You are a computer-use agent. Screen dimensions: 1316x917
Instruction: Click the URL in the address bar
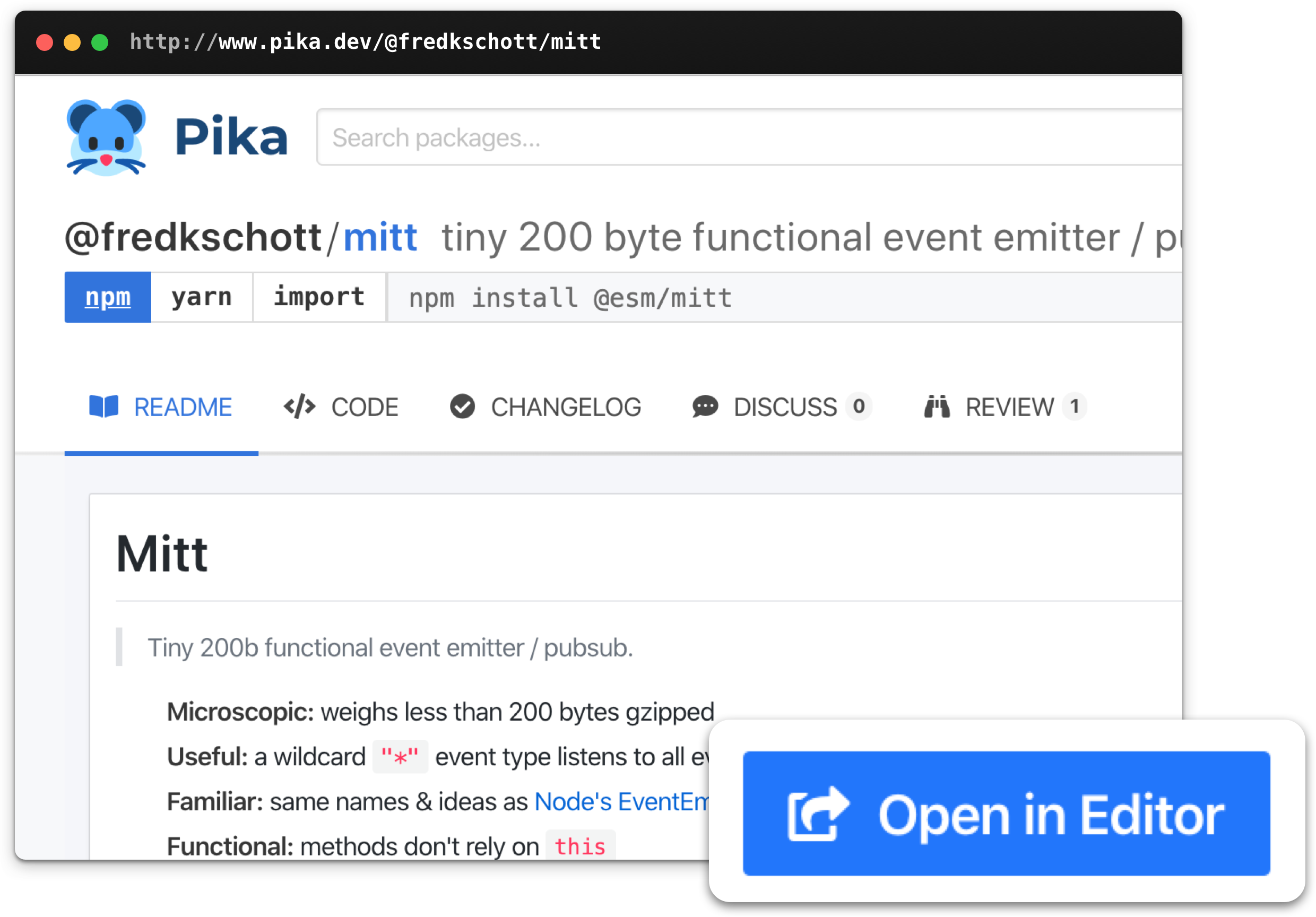[x=366, y=42]
